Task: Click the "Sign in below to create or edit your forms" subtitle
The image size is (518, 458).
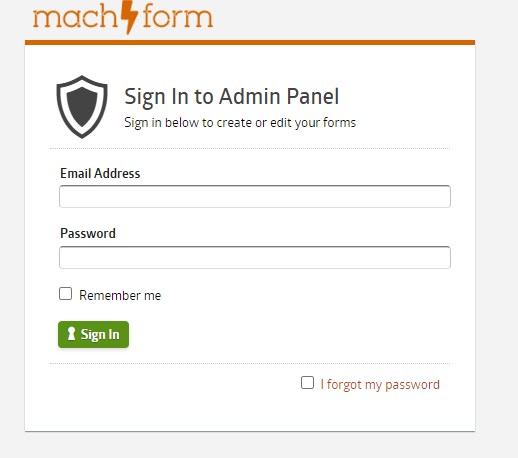Action: [x=240, y=123]
